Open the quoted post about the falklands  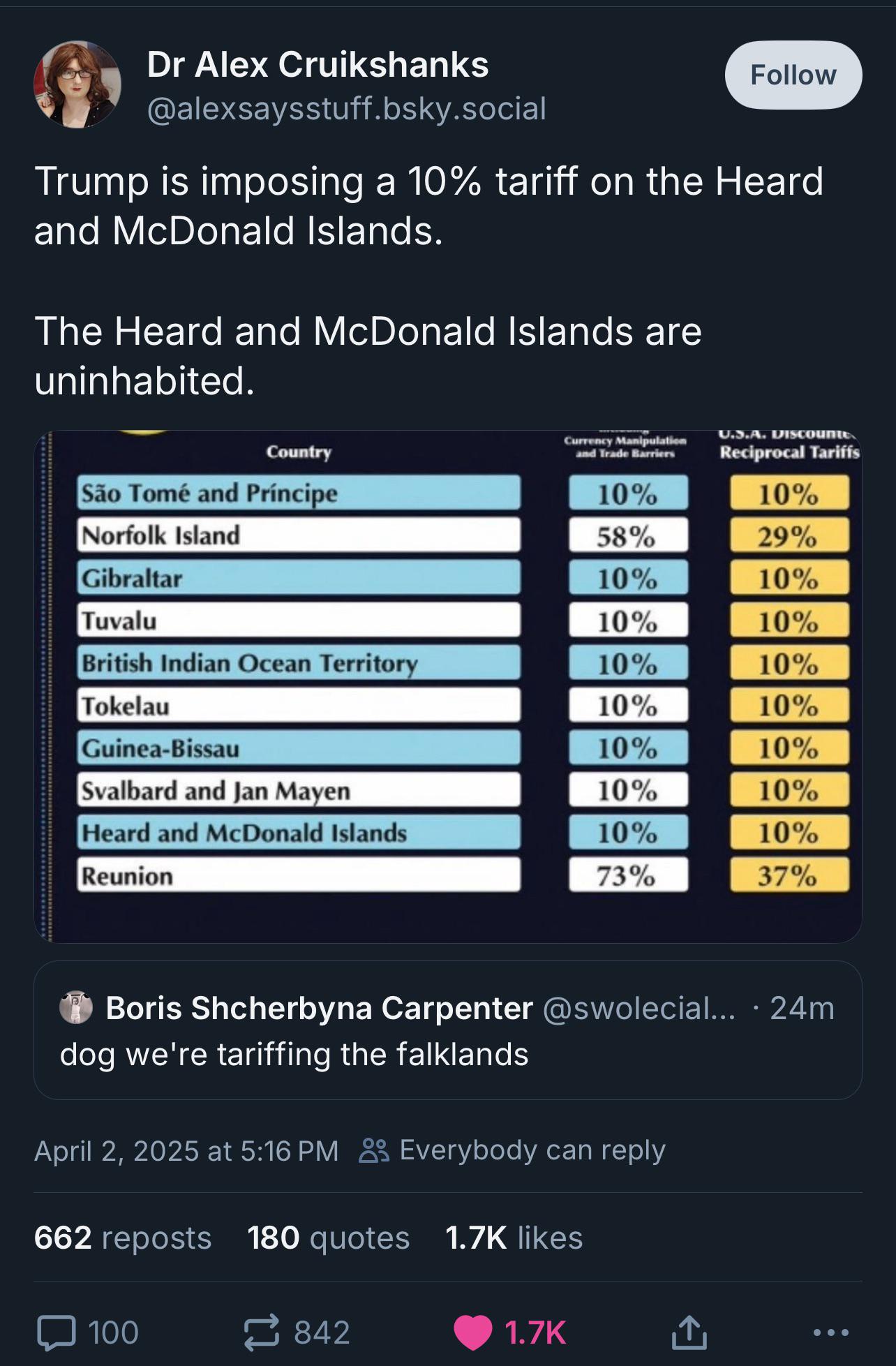(x=448, y=1030)
